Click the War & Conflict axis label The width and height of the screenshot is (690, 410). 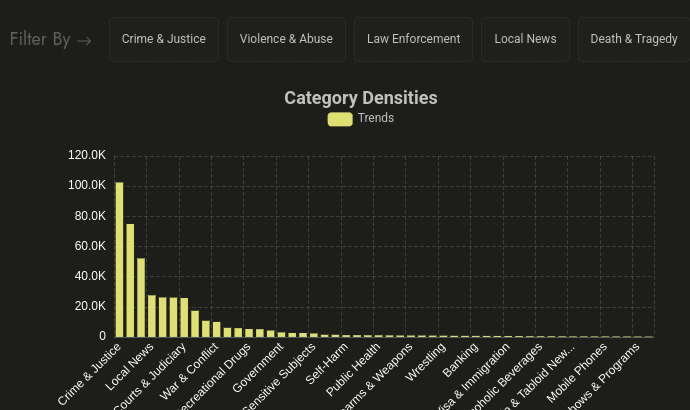(x=189, y=371)
